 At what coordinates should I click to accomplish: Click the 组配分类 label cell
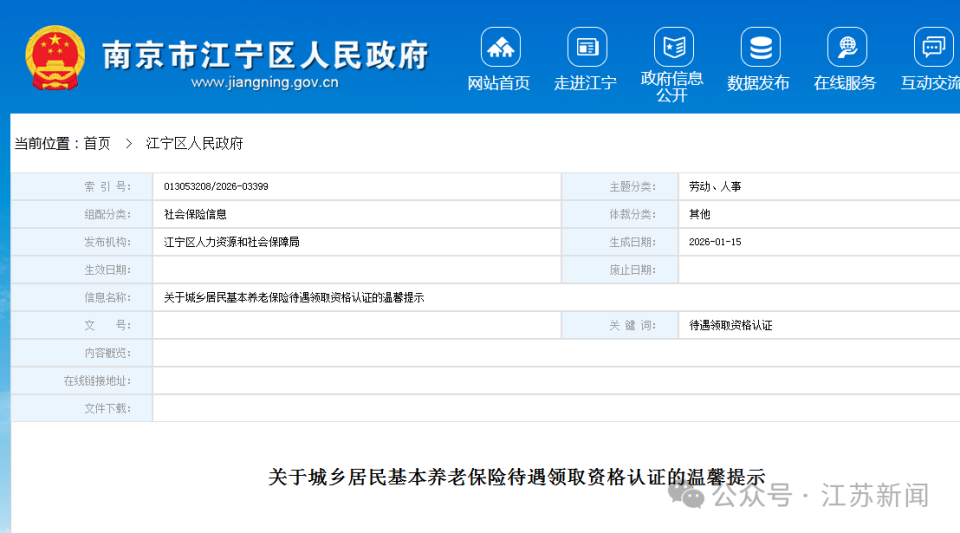[81, 214]
